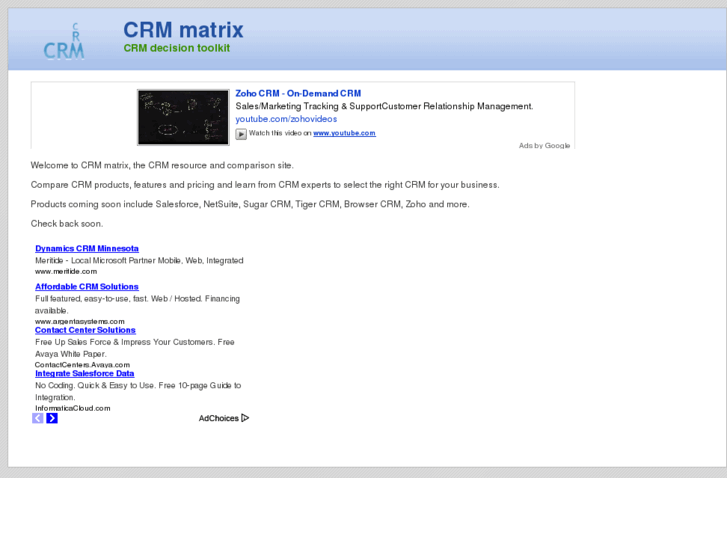Click the CRM matrix site title

[183, 30]
